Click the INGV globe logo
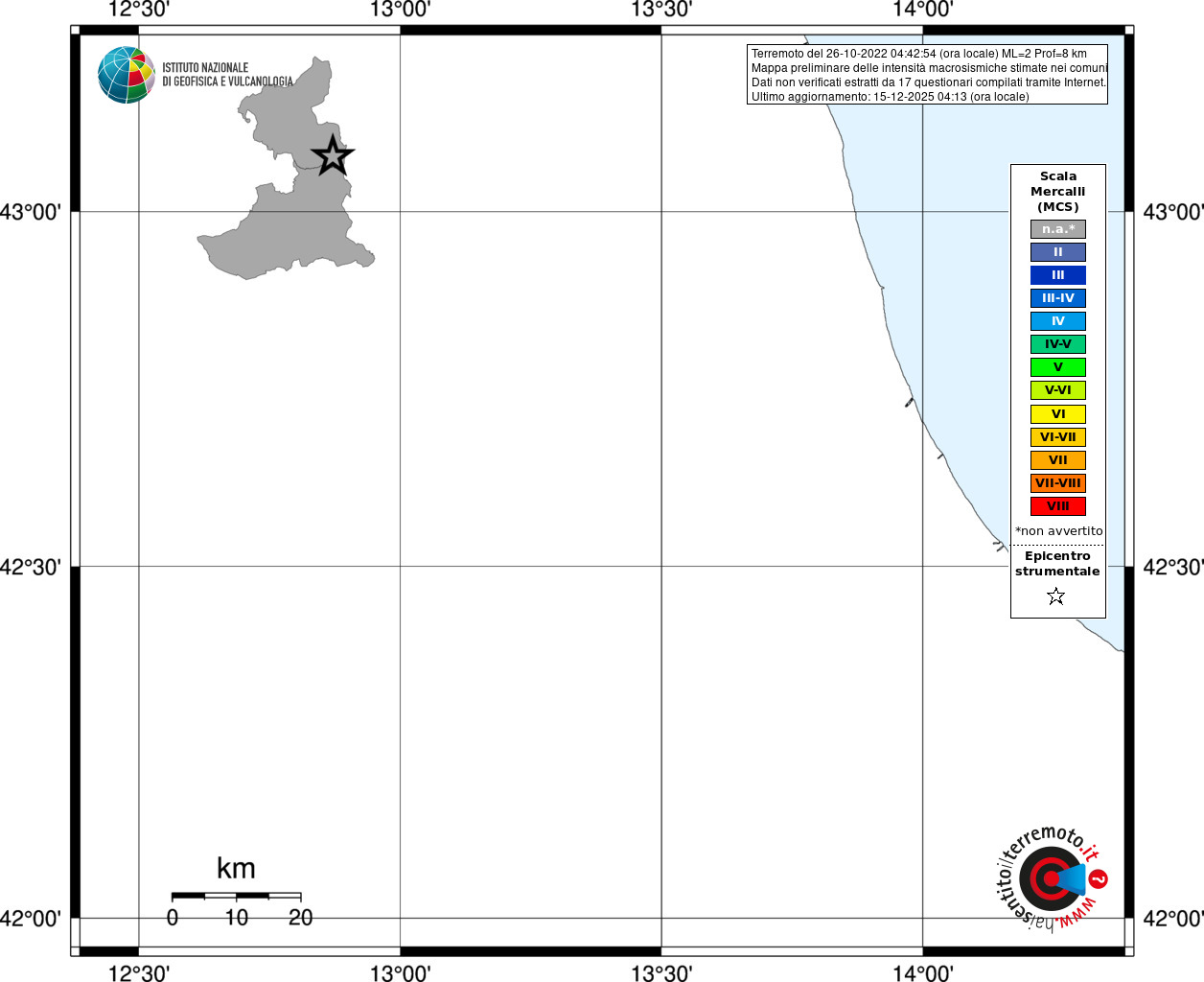Screen dimensions: 1204x982 tap(127, 75)
